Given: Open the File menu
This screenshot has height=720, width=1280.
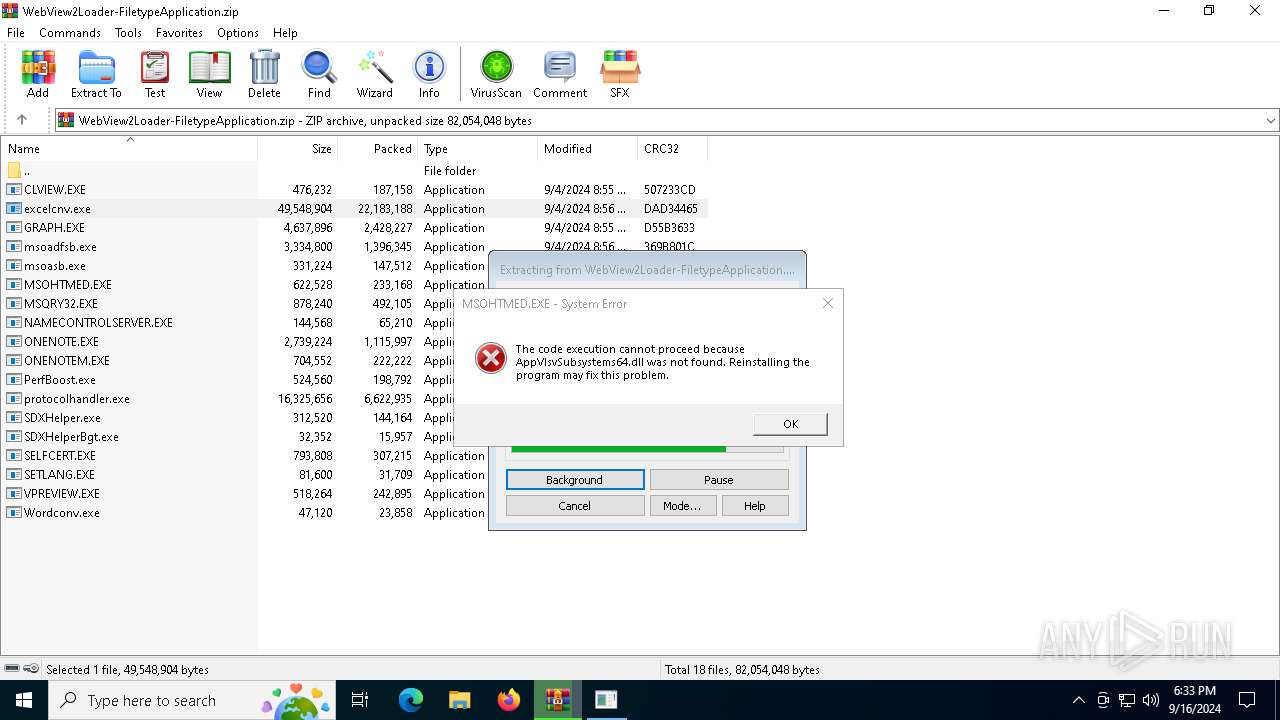Looking at the screenshot, I should [x=16, y=32].
